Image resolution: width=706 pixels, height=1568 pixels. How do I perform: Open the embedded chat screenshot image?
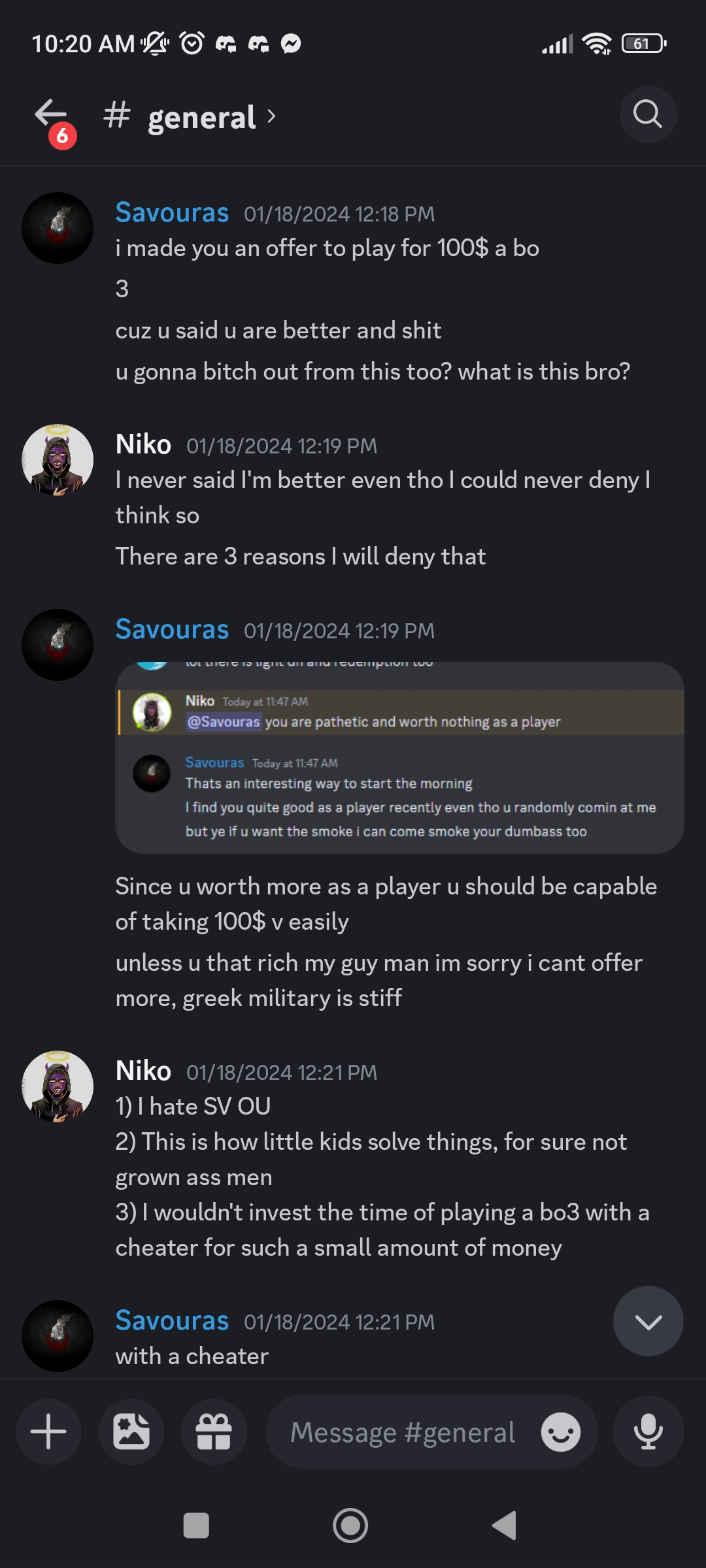(x=399, y=757)
